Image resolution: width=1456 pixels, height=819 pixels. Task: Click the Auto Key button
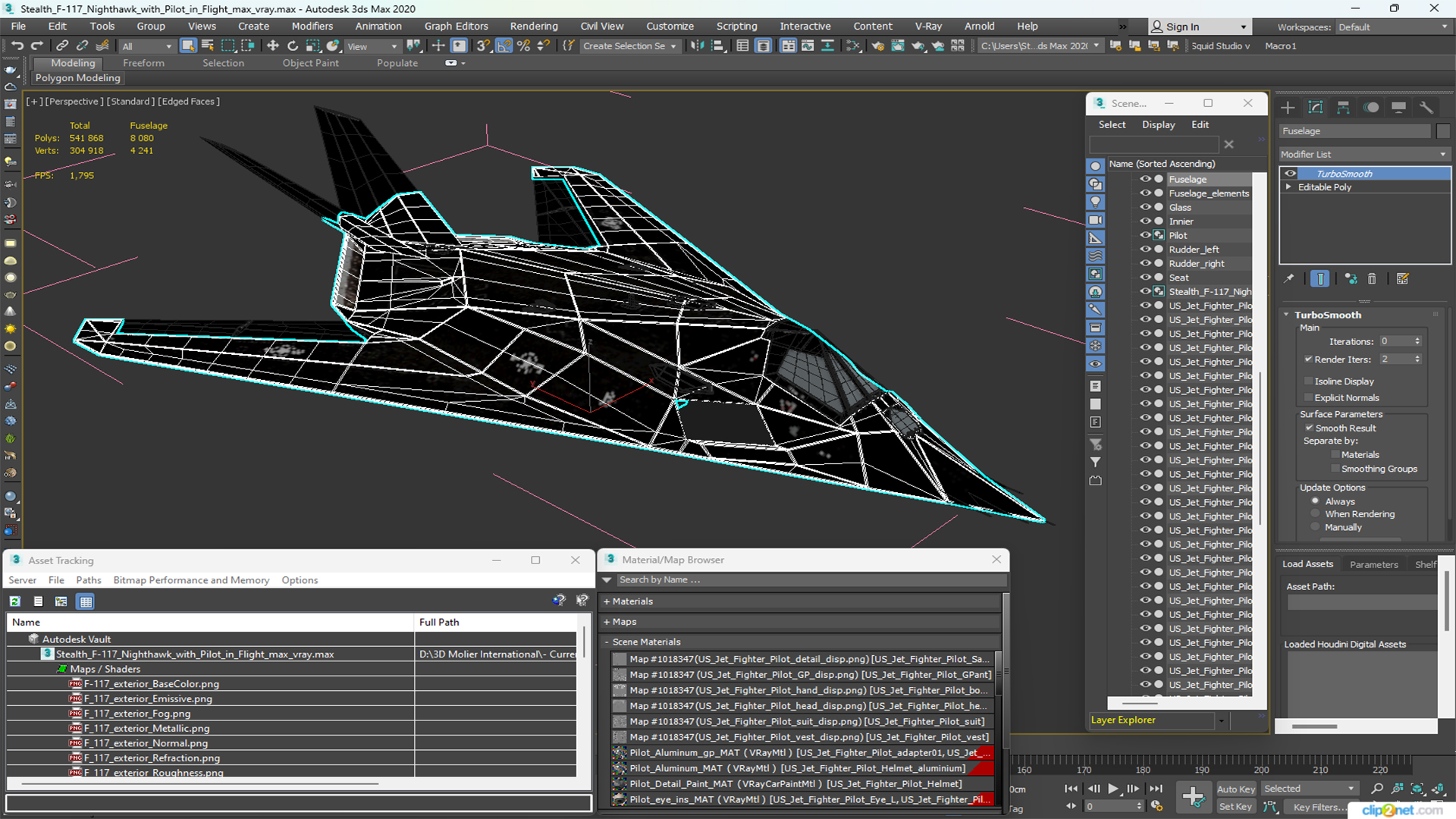[1236, 789]
